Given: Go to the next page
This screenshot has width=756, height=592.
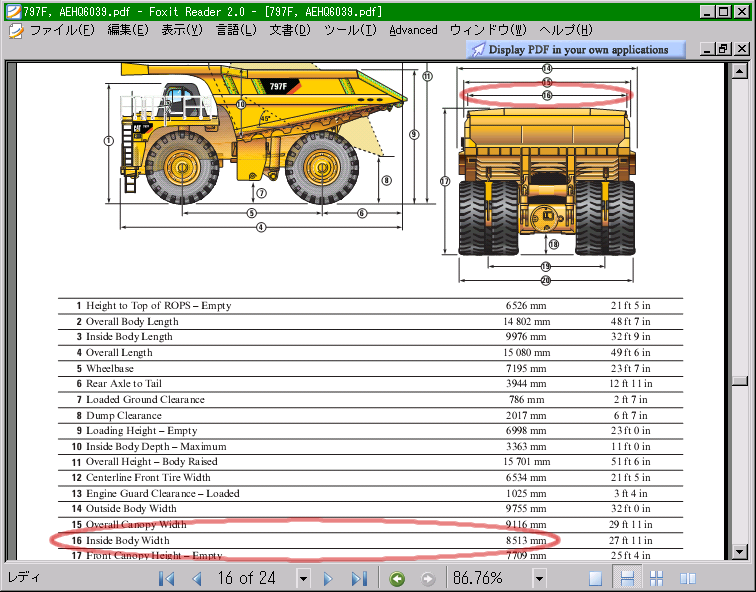Looking at the screenshot, I should click(328, 578).
